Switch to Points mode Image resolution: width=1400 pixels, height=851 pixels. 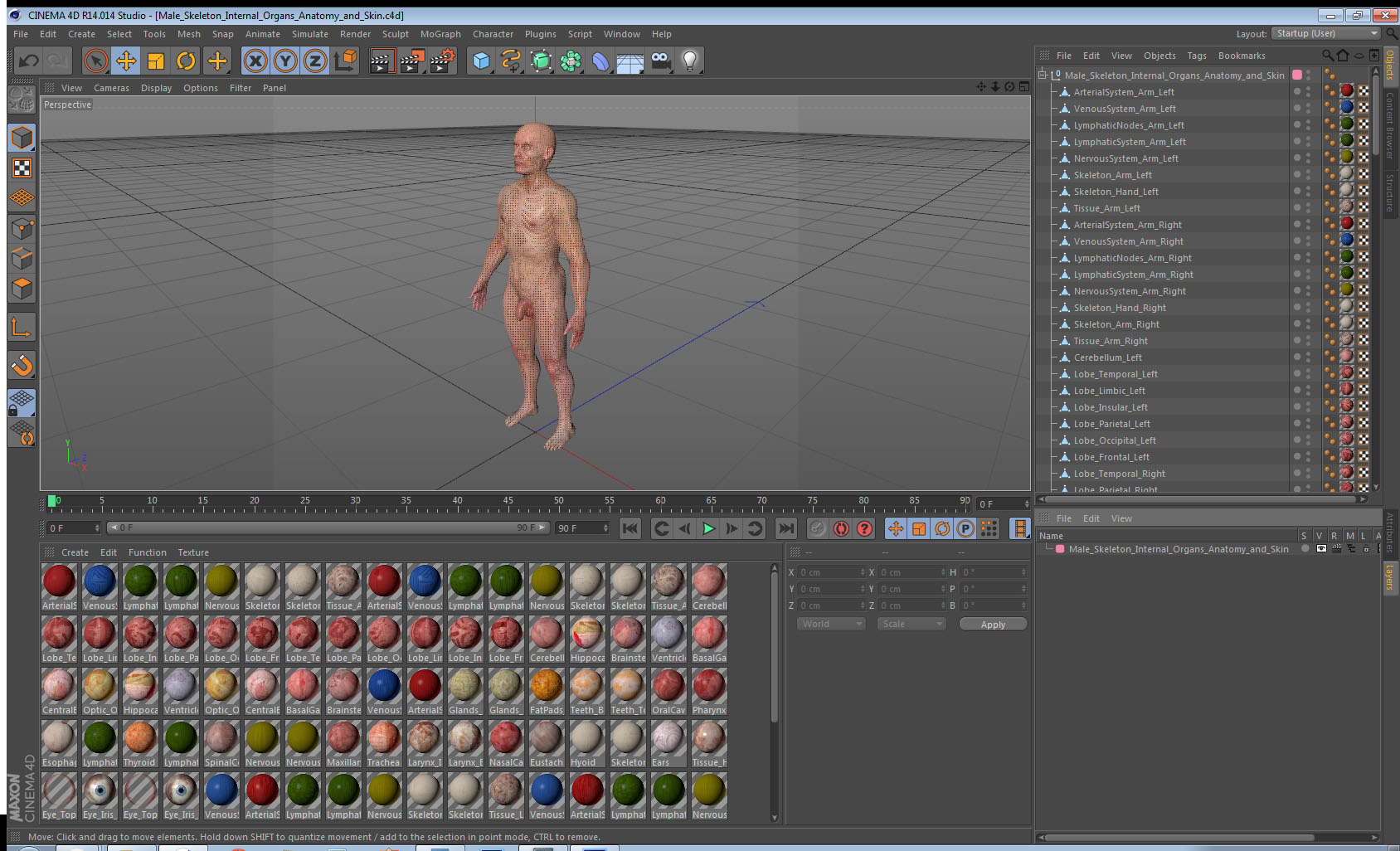point(22,228)
